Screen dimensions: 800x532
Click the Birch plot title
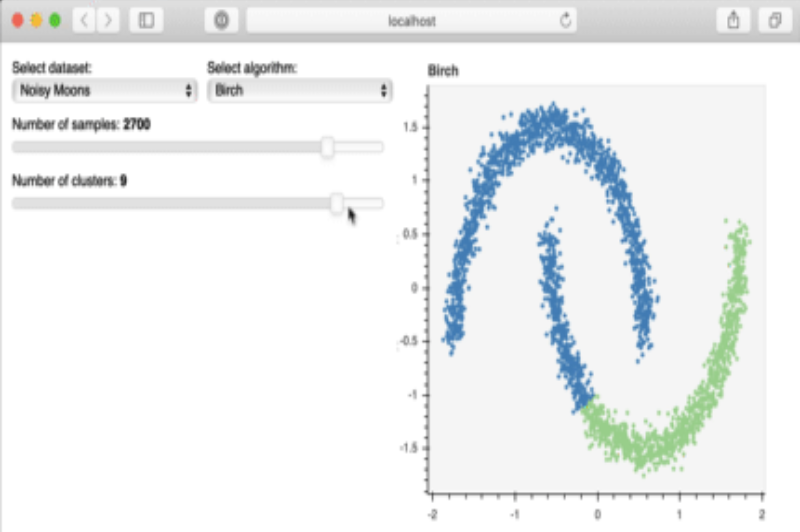pos(442,71)
